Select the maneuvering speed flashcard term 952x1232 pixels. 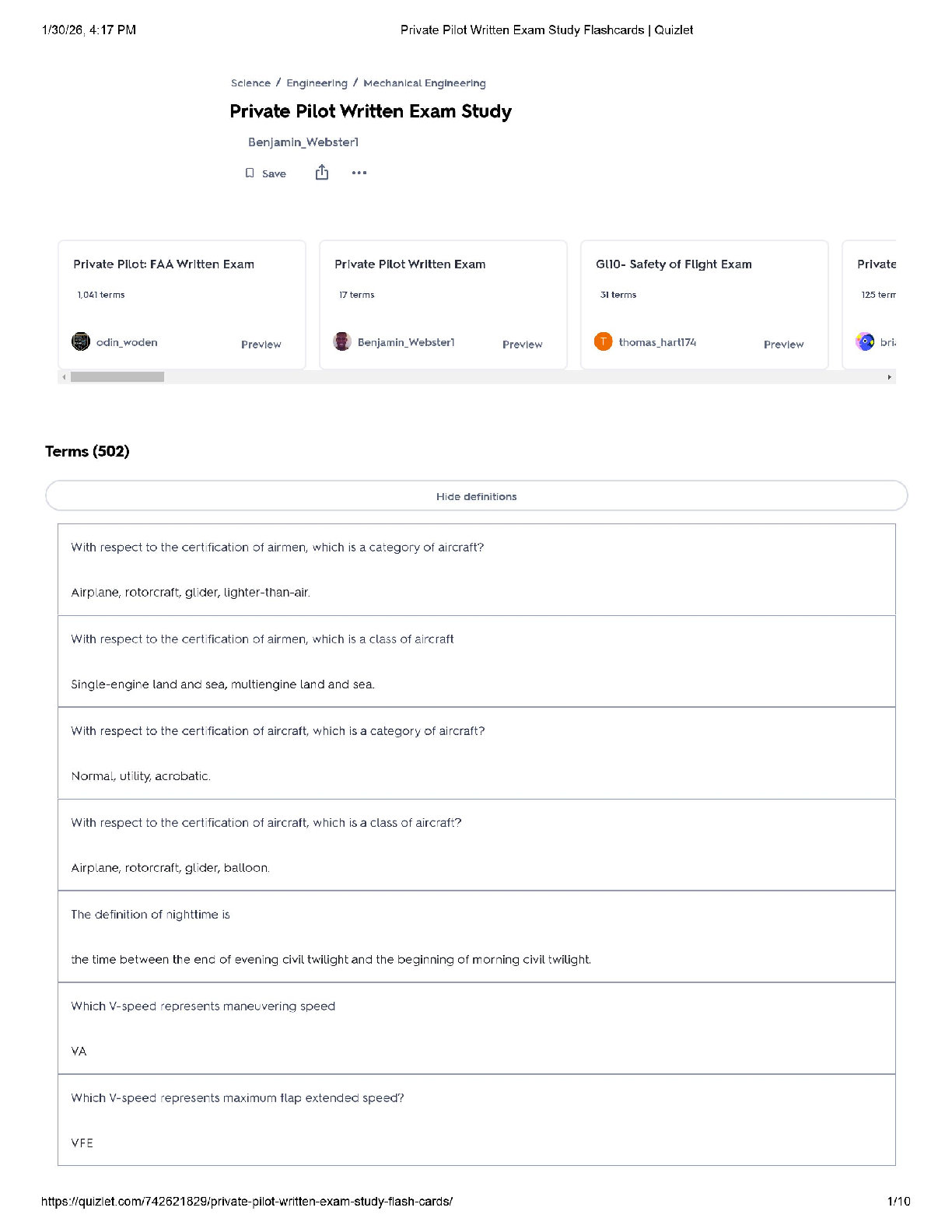point(203,1006)
